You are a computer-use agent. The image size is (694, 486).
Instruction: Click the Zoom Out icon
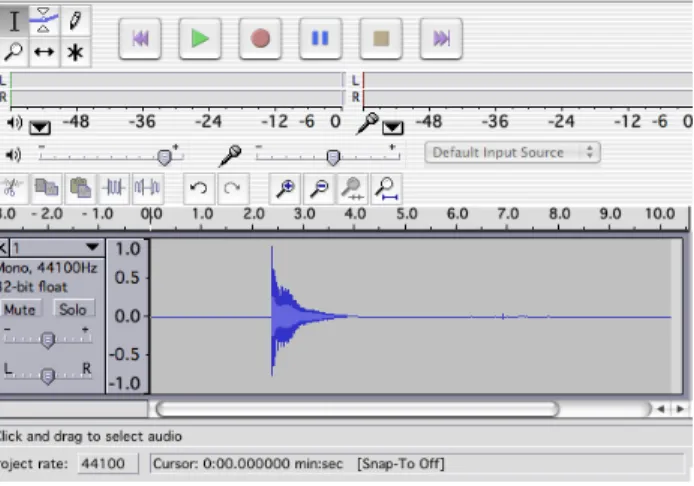(x=319, y=189)
